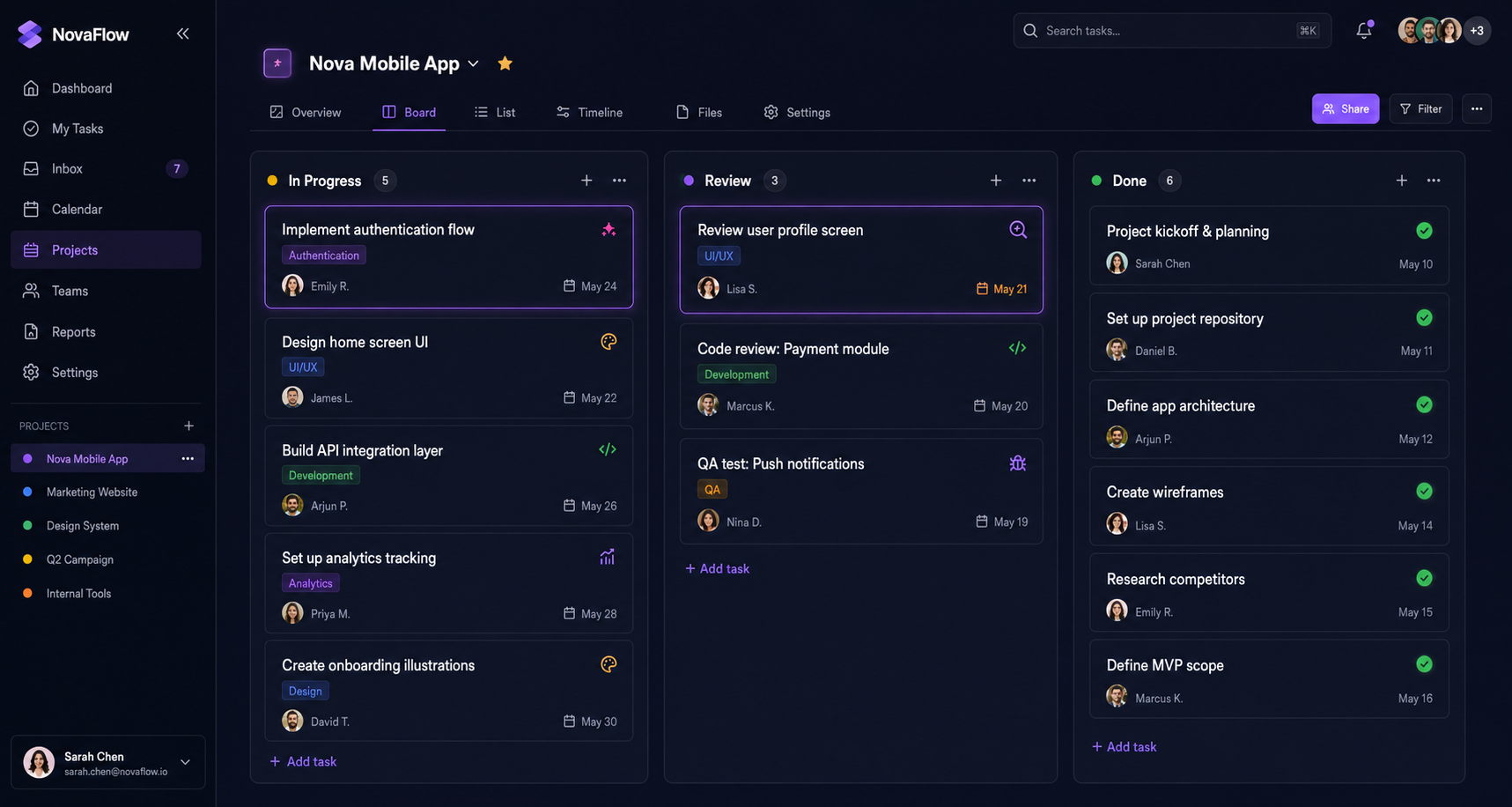The width and height of the screenshot is (1512, 807).
Task: Open Teams in the sidebar
Action: [106, 291]
